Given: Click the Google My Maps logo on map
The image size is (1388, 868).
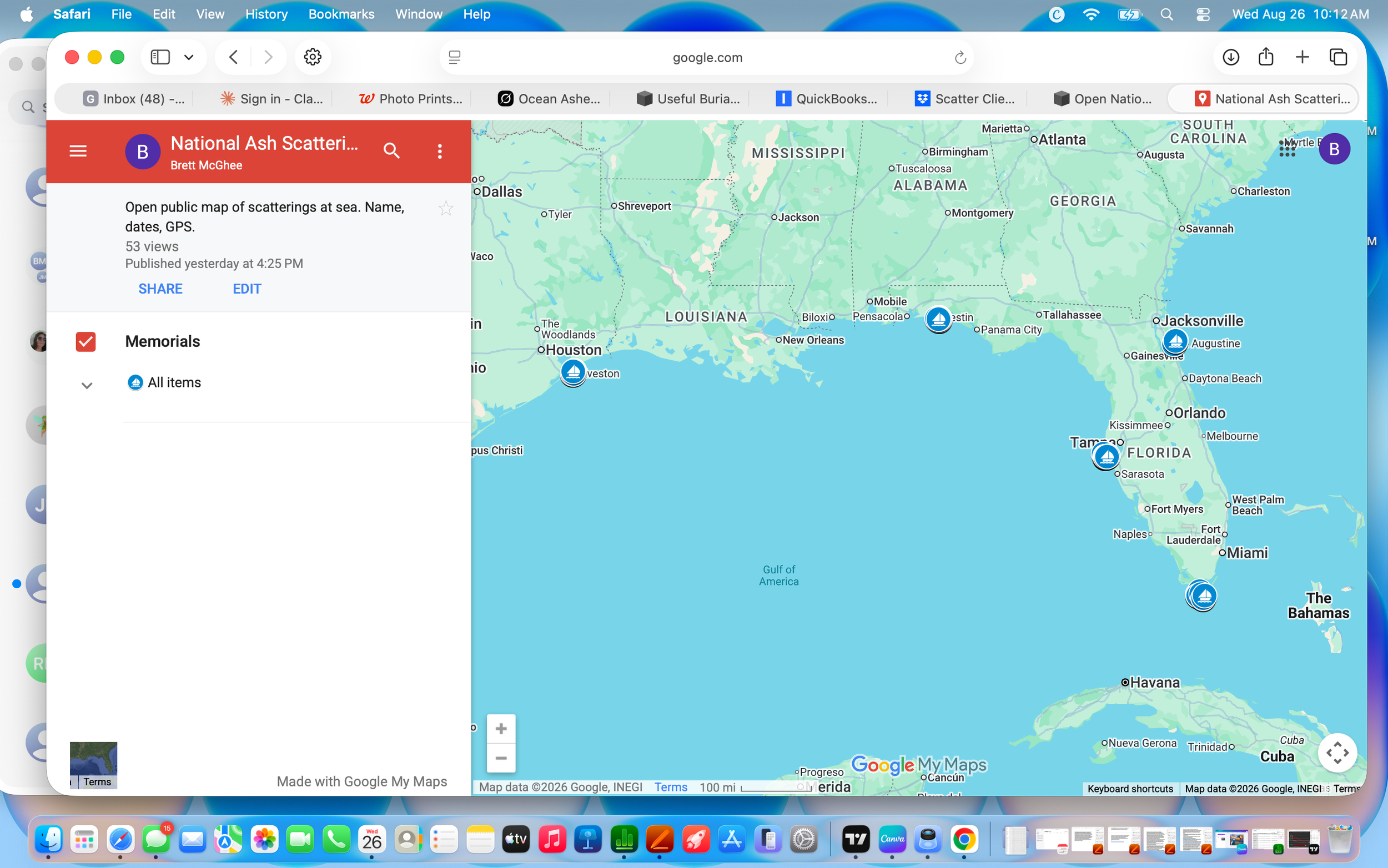Looking at the screenshot, I should [918, 765].
